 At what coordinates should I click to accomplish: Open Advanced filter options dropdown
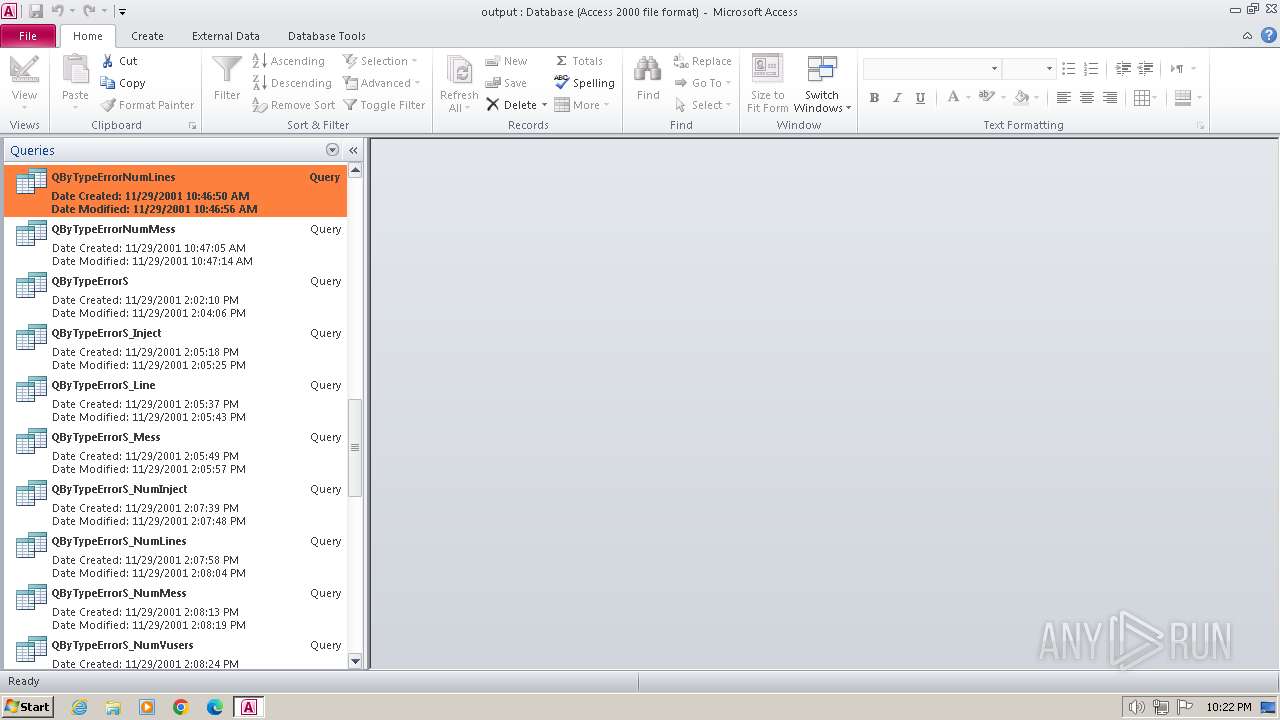click(382, 83)
